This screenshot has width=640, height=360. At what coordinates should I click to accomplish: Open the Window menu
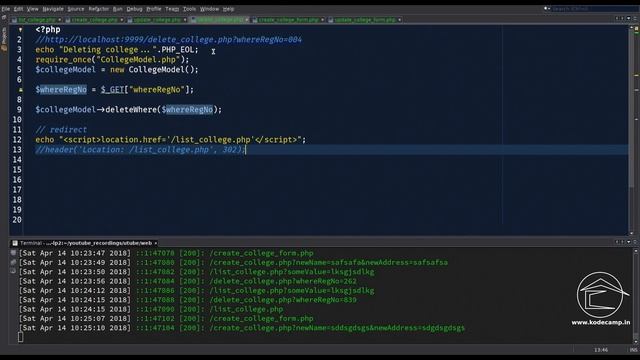[209, 9]
